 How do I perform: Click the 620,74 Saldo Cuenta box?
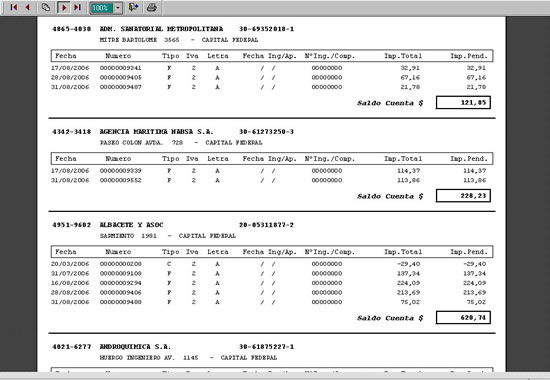pos(463,318)
